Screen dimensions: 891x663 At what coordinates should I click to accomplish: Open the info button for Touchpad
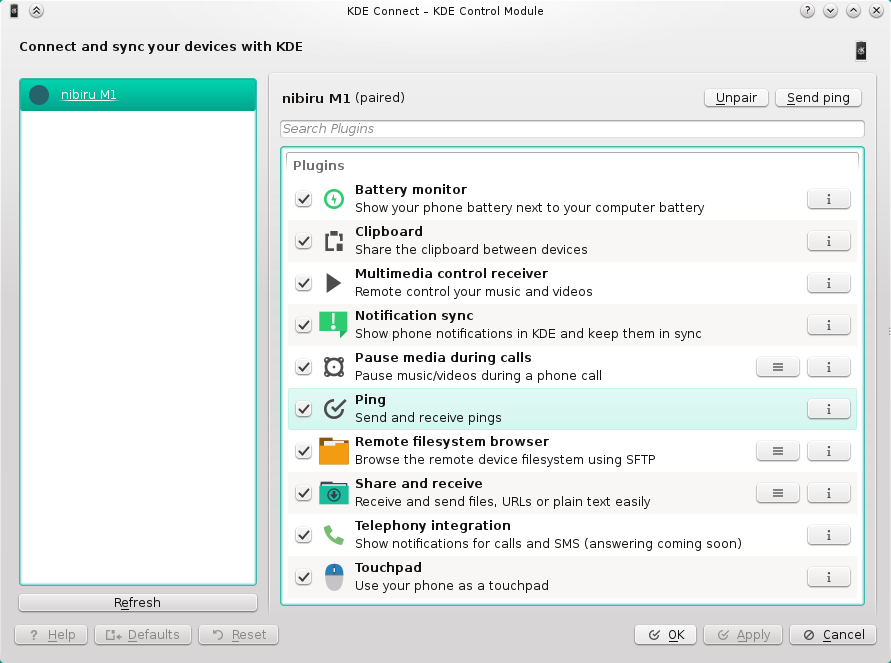[828, 577]
